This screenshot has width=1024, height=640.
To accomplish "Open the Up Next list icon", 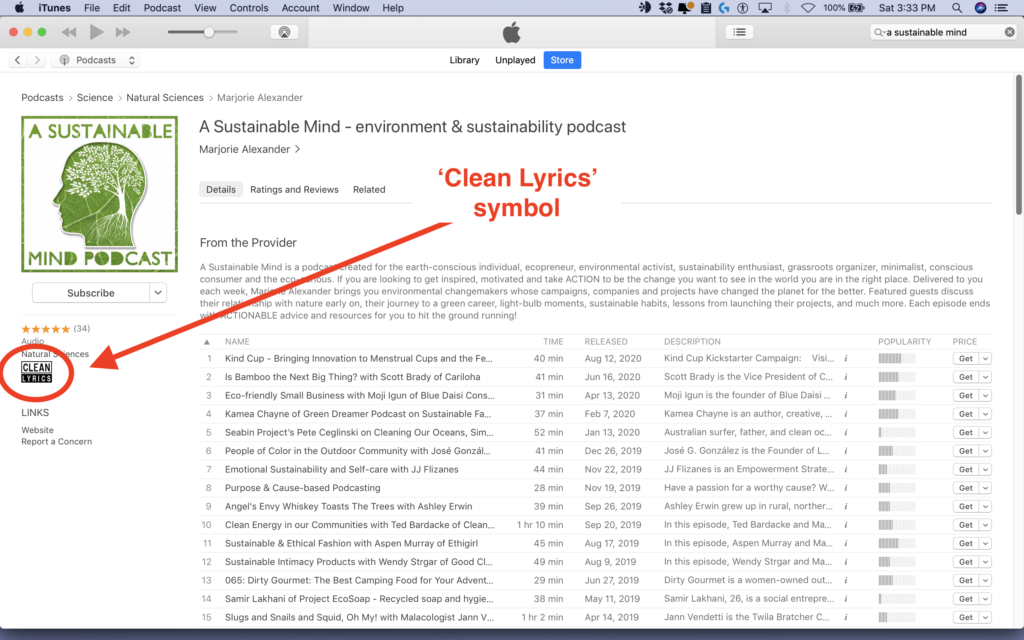I will [739, 32].
